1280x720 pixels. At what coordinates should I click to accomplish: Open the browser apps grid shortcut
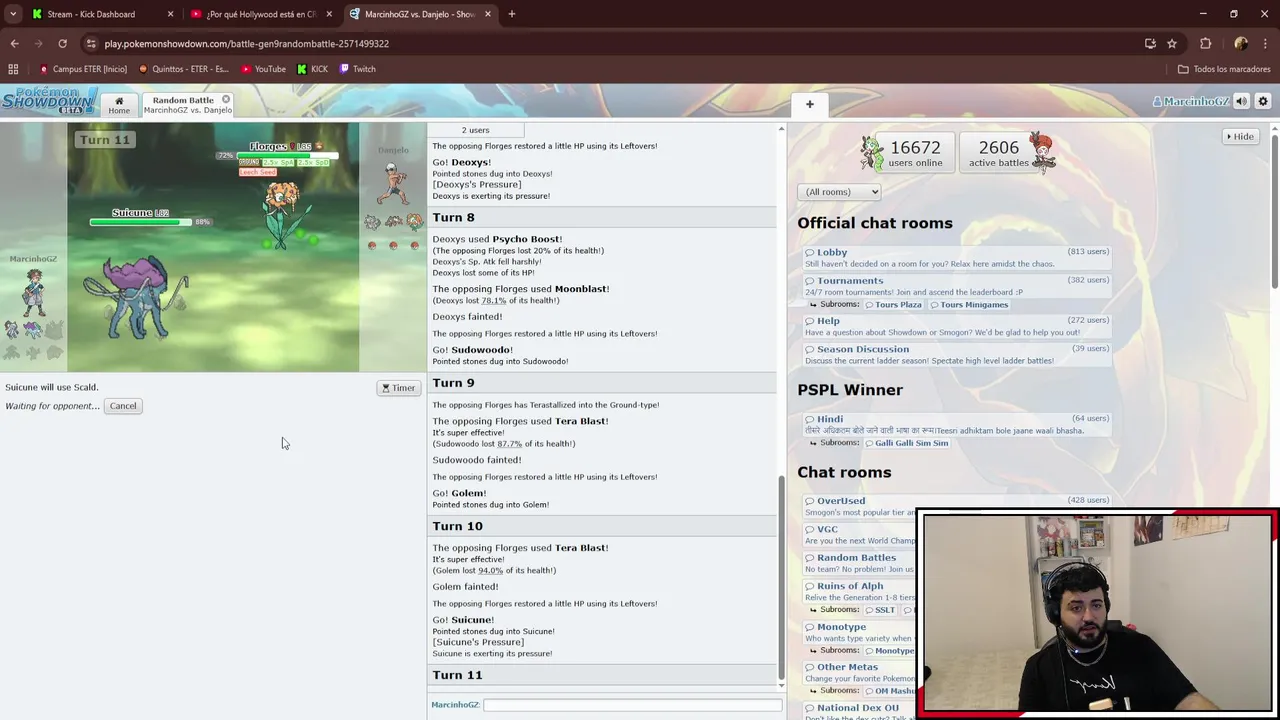pos(13,69)
